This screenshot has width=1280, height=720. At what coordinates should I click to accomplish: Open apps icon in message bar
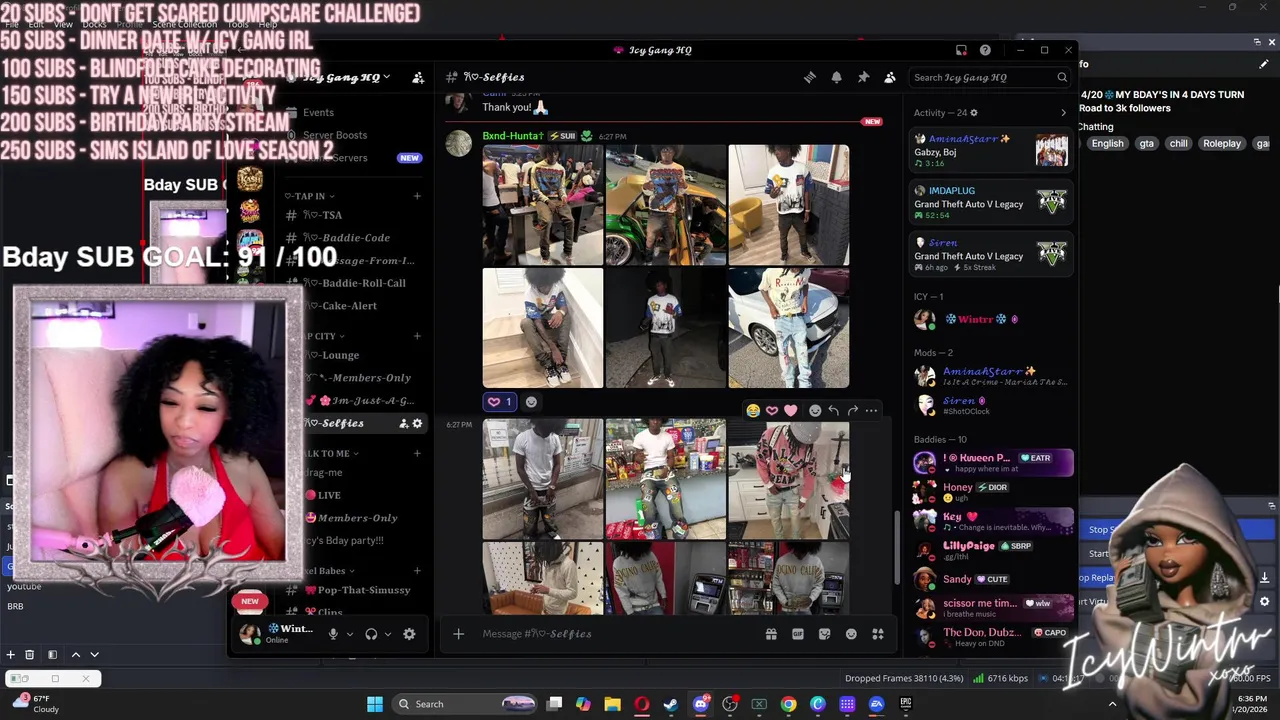pos(878,634)
